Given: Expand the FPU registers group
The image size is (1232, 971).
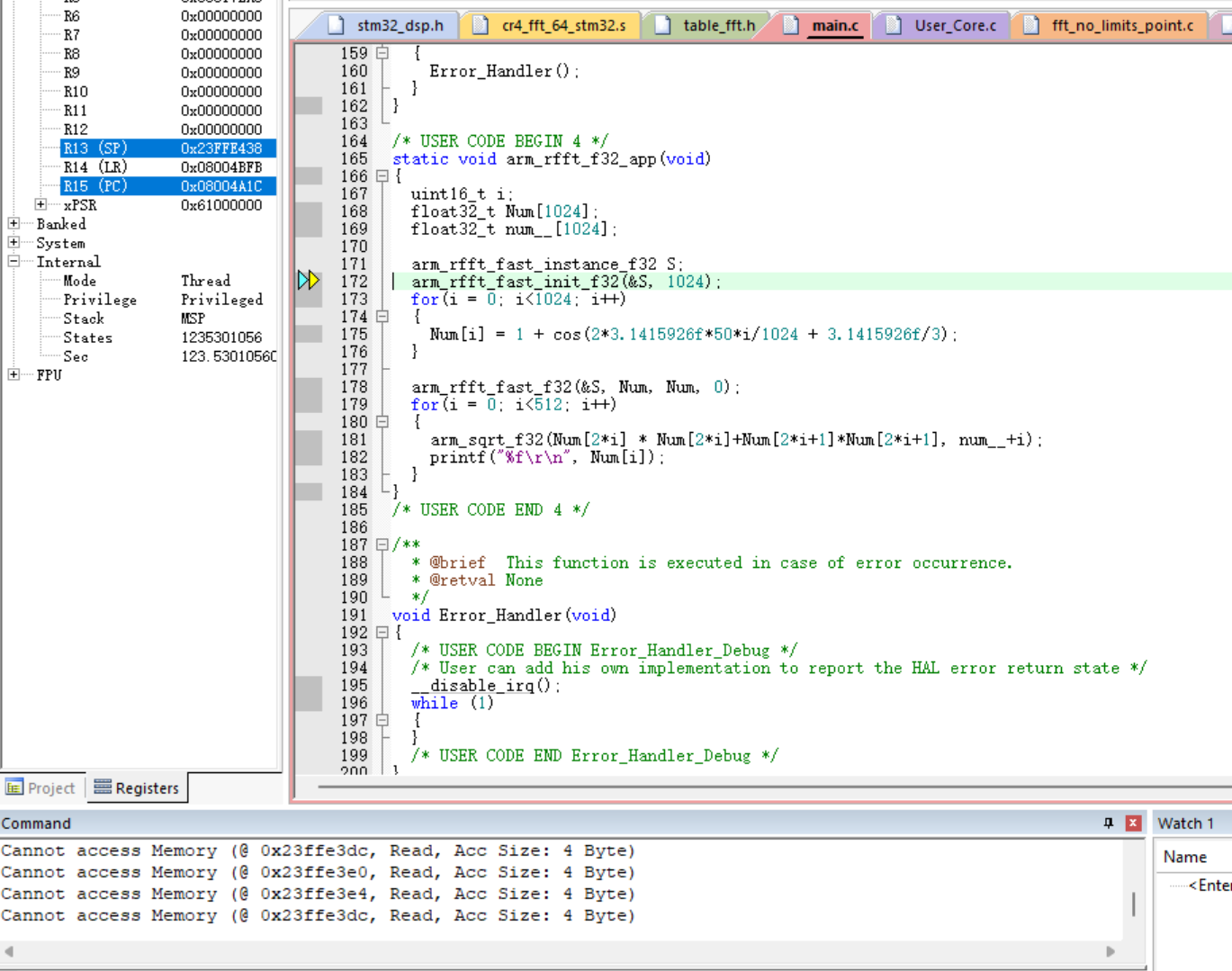Looking at the screenshot, I should [x=13, y=374].
